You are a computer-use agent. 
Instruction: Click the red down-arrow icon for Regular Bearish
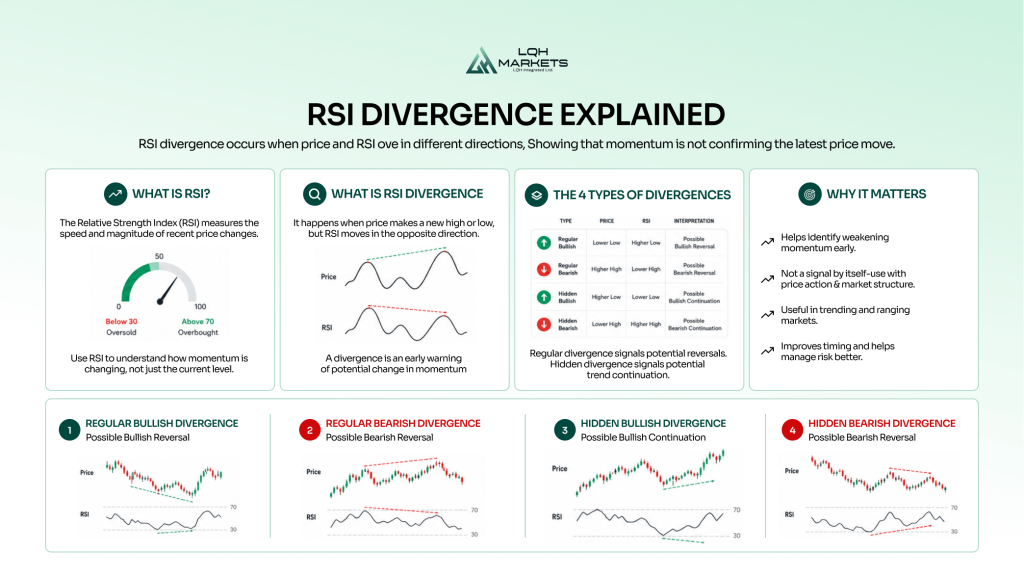[543, 269]
